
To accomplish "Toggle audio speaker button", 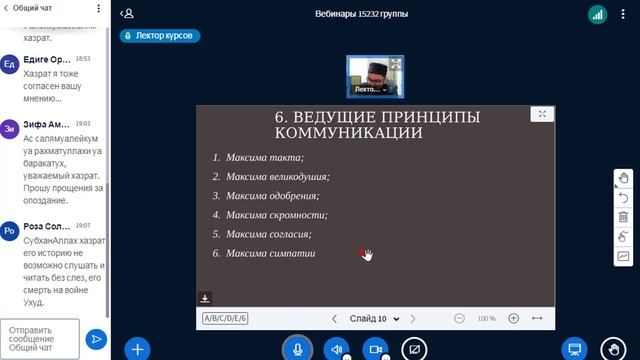I will point(336,349).
